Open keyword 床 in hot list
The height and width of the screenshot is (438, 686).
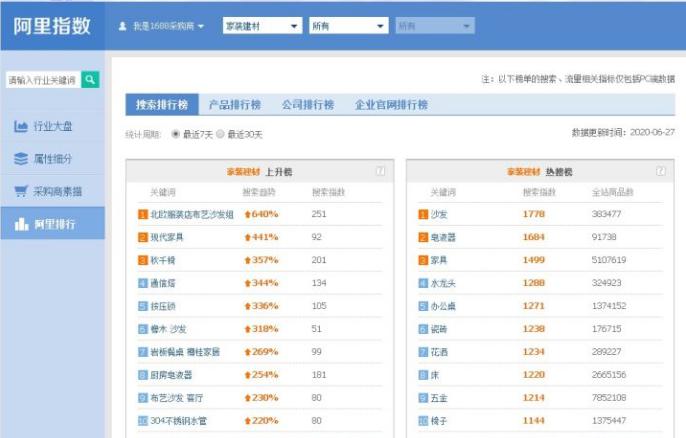(435, 375)
